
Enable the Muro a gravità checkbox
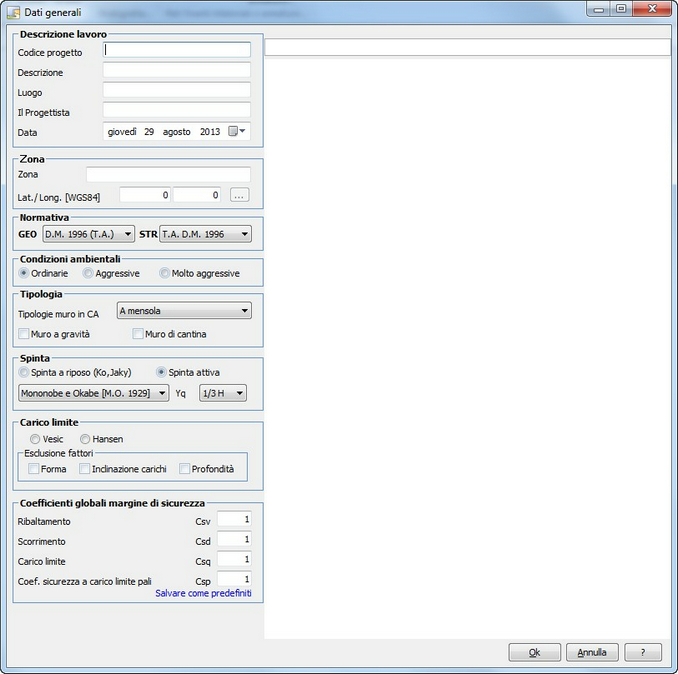[25, 334]
